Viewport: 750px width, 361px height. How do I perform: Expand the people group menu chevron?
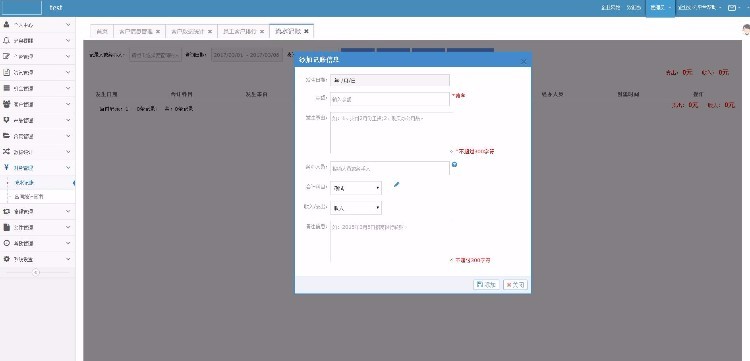(x=68, y=104)
